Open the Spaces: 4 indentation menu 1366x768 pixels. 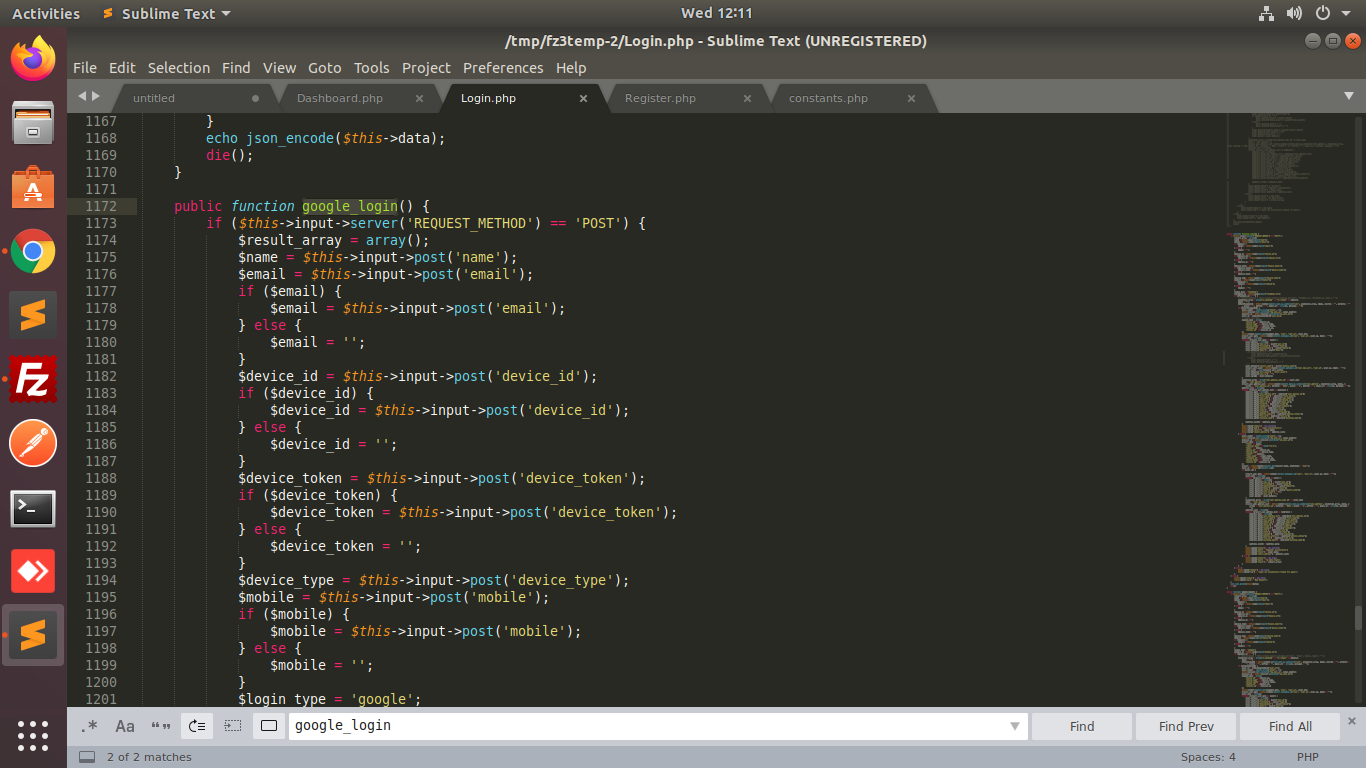1208,757
